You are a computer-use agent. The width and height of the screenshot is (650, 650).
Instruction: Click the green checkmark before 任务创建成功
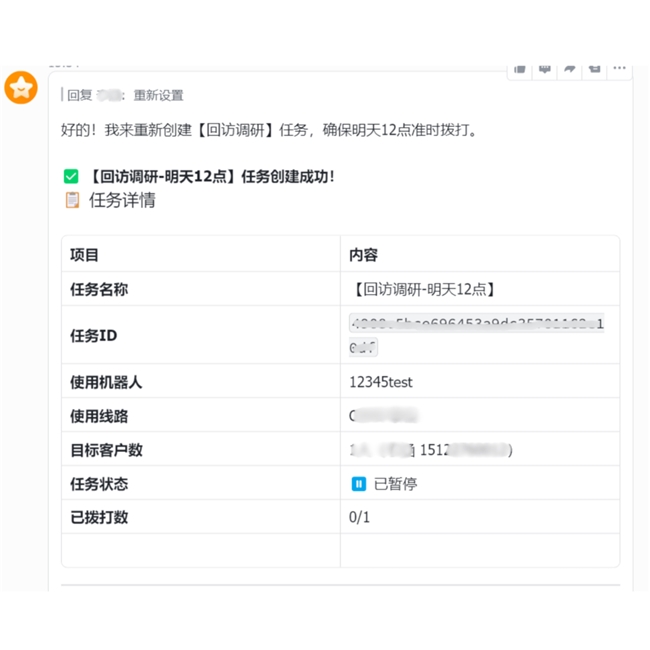coord(71,177)
